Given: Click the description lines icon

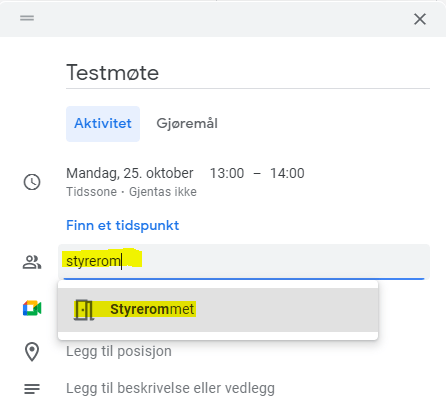Looking at the screenshot, I should [x=32, y=389].
